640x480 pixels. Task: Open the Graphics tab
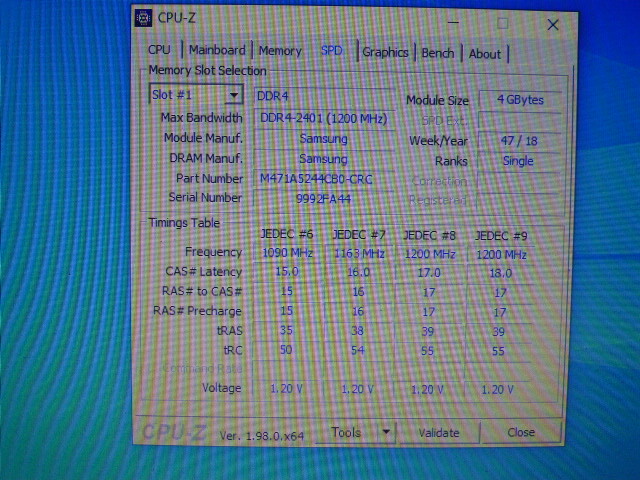coord(385,53)
